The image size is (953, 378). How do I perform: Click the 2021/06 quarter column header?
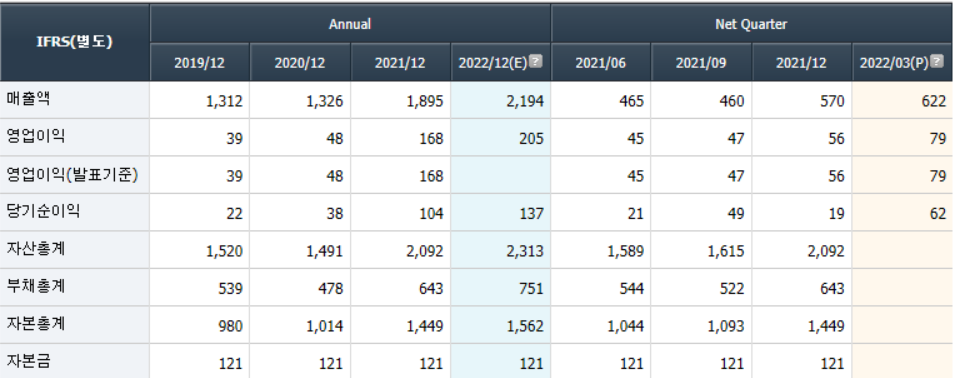pos(600,63)
